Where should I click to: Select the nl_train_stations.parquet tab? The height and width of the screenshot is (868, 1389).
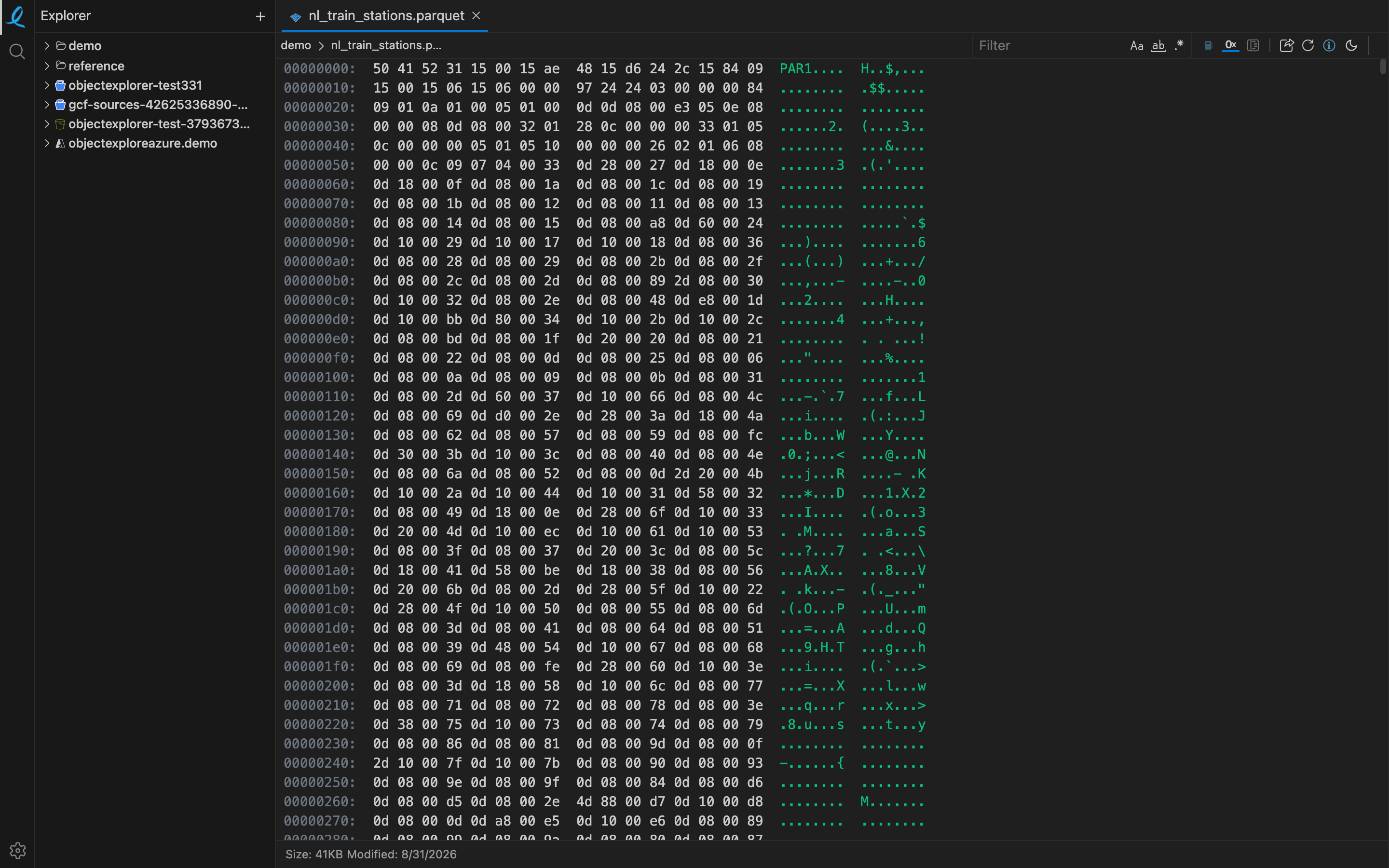point(384,15)
